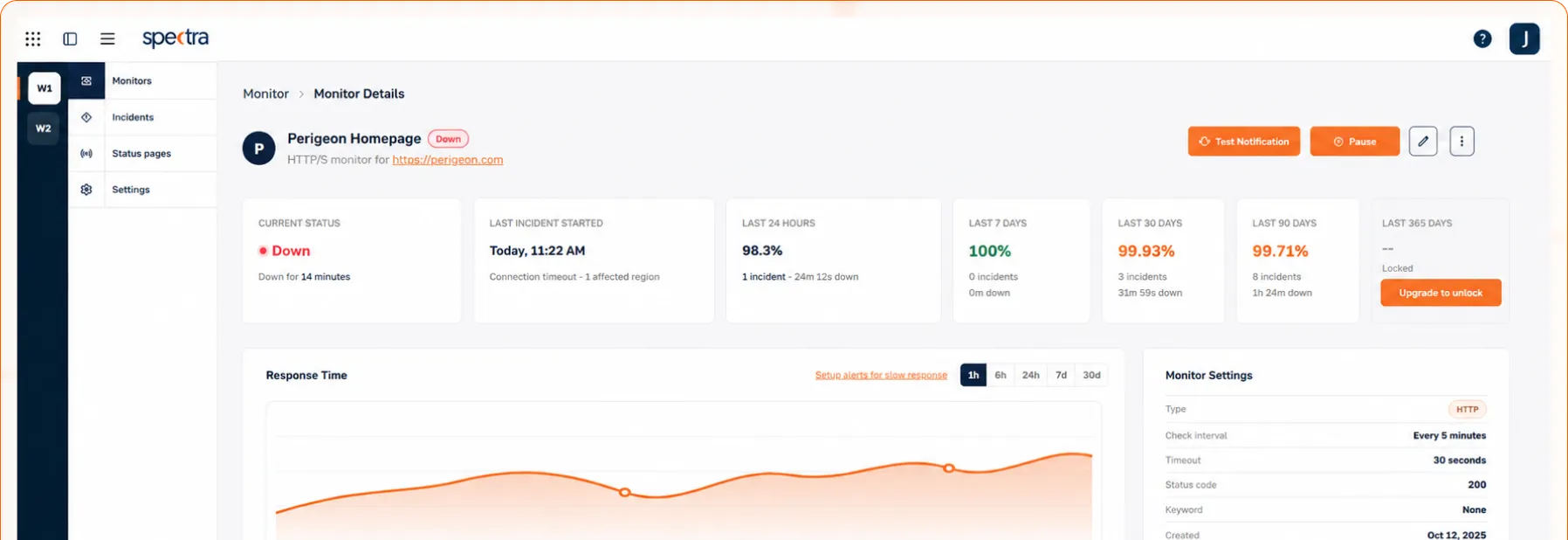Viewport: 1568px width, 540px height.
Task: Open Setup alerts for slow response link
Action: 881,375
